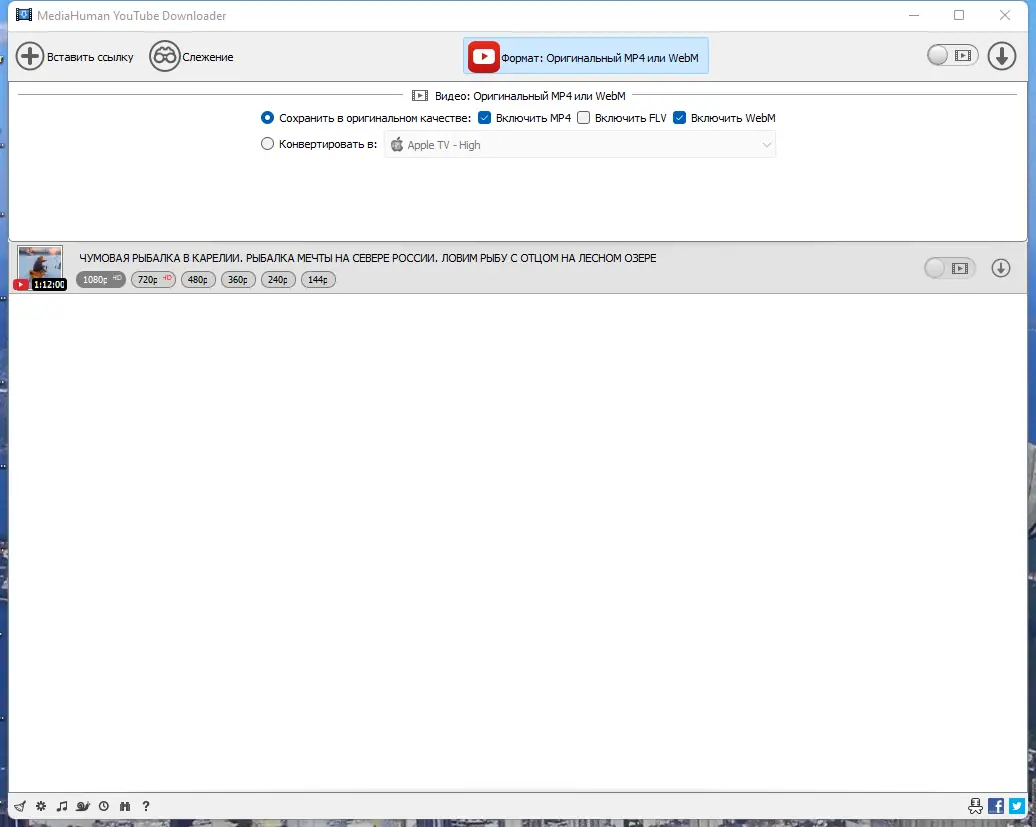
Task: Uncheck Включить WebM checkbox
Action: pos(679,118)
